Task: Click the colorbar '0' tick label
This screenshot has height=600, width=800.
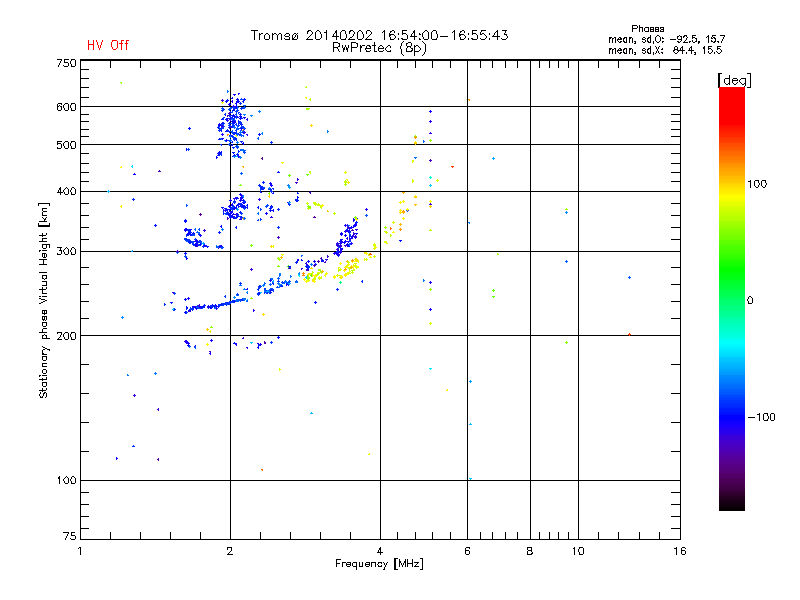Action: click(750, 301)
